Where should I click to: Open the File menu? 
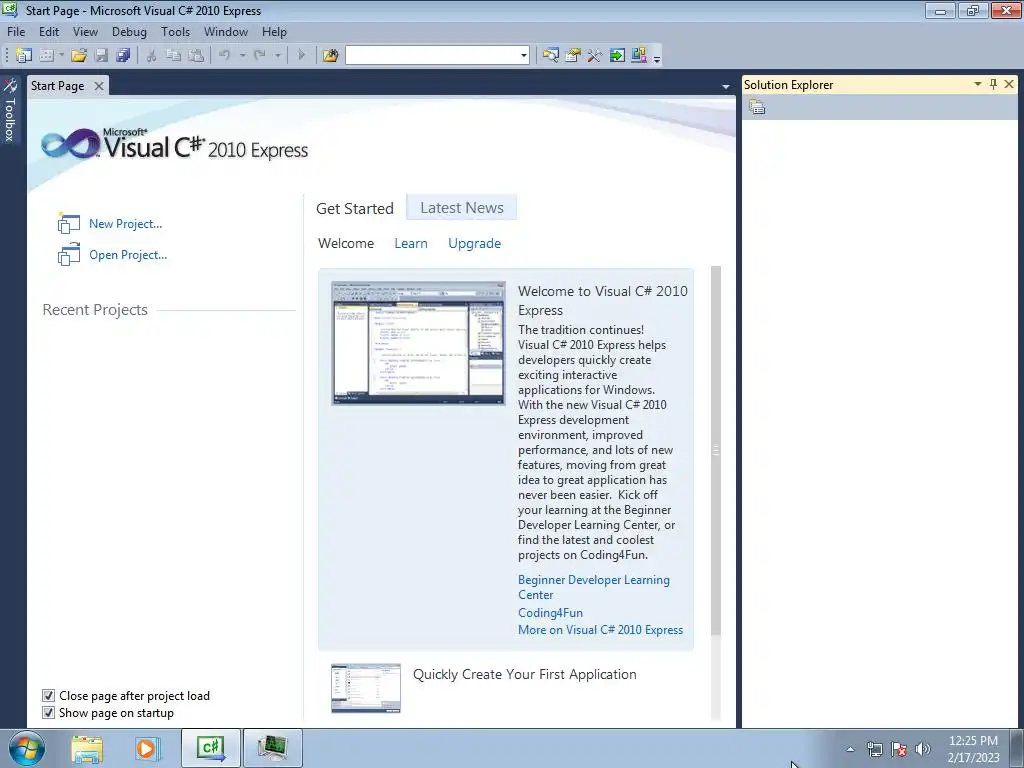point(16,31)
